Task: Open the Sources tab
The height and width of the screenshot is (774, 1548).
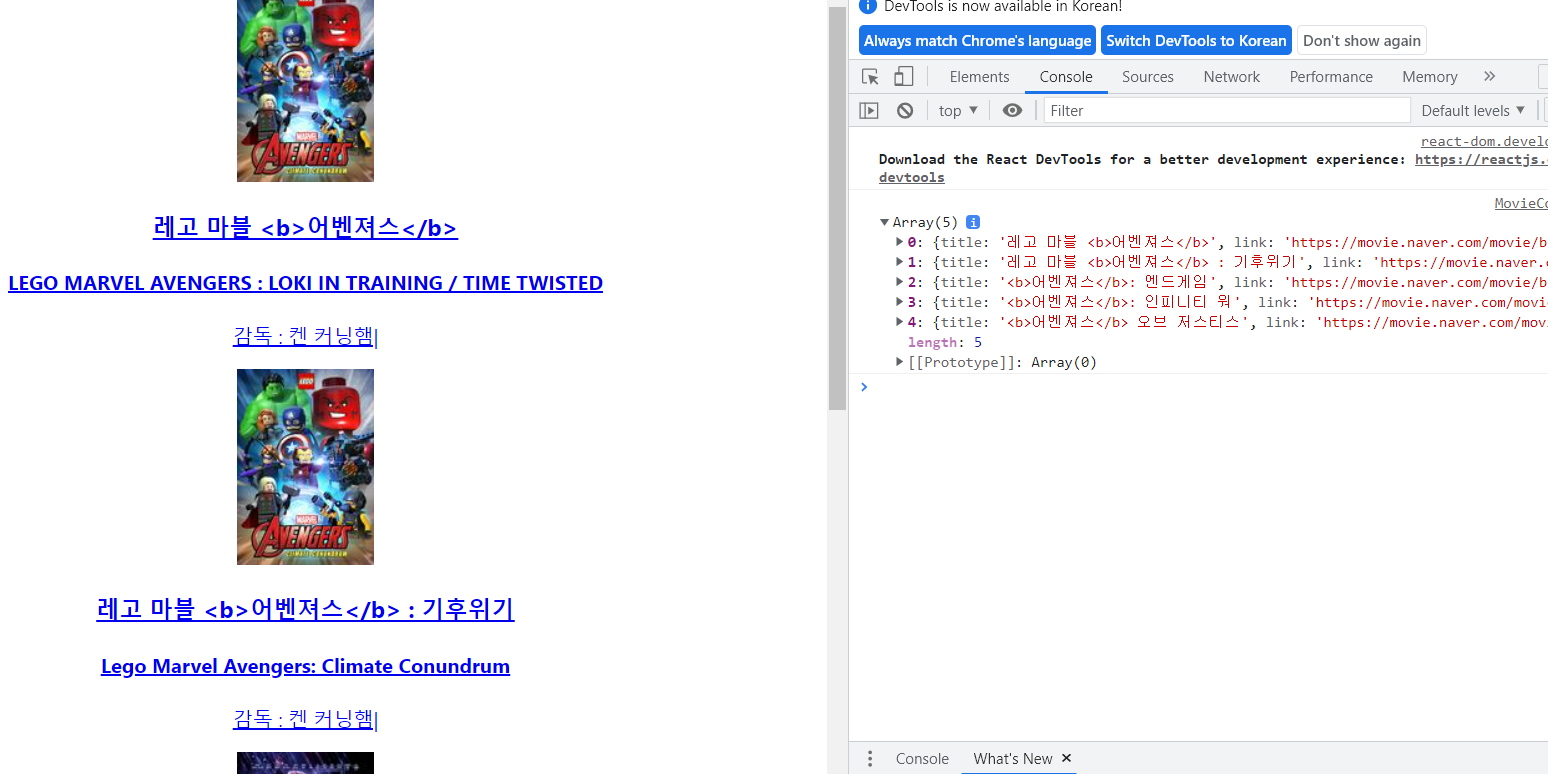Action: pyautogui.click(x=1147, y=77)
